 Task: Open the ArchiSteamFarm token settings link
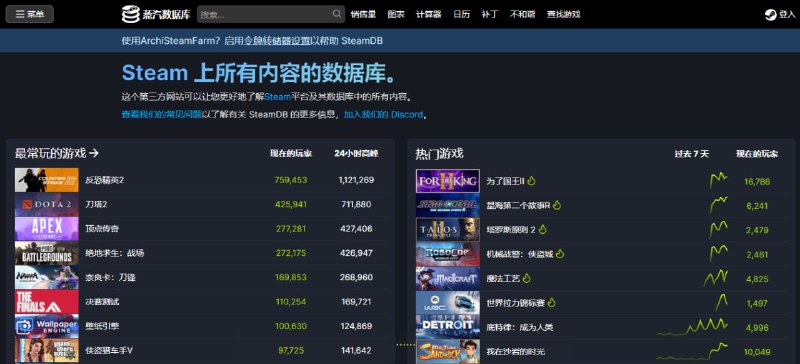pyautogui.click(x=276, y=41)
